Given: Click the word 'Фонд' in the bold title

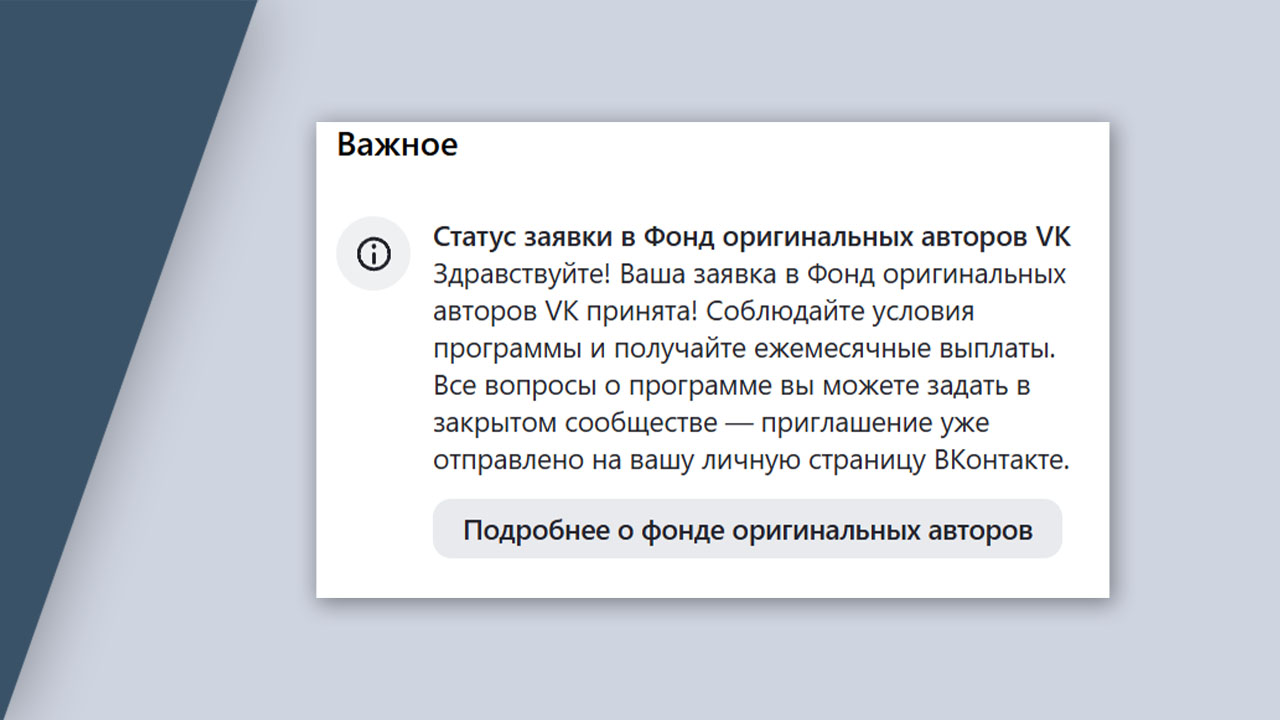Looking at the screenshot, I should click(x=671, y=237).
